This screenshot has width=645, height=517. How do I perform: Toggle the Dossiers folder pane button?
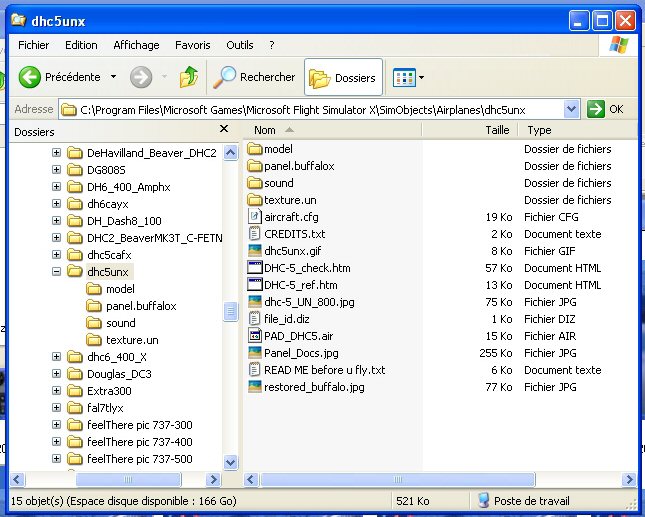click(x=343, y=77)
